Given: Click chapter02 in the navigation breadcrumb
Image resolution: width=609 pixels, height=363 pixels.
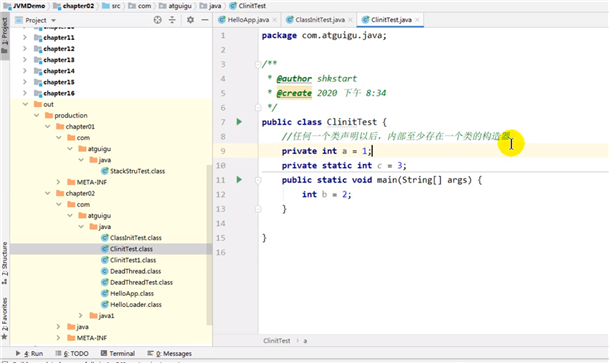Looking at the screenshot, I should click(x=78, y=6).
